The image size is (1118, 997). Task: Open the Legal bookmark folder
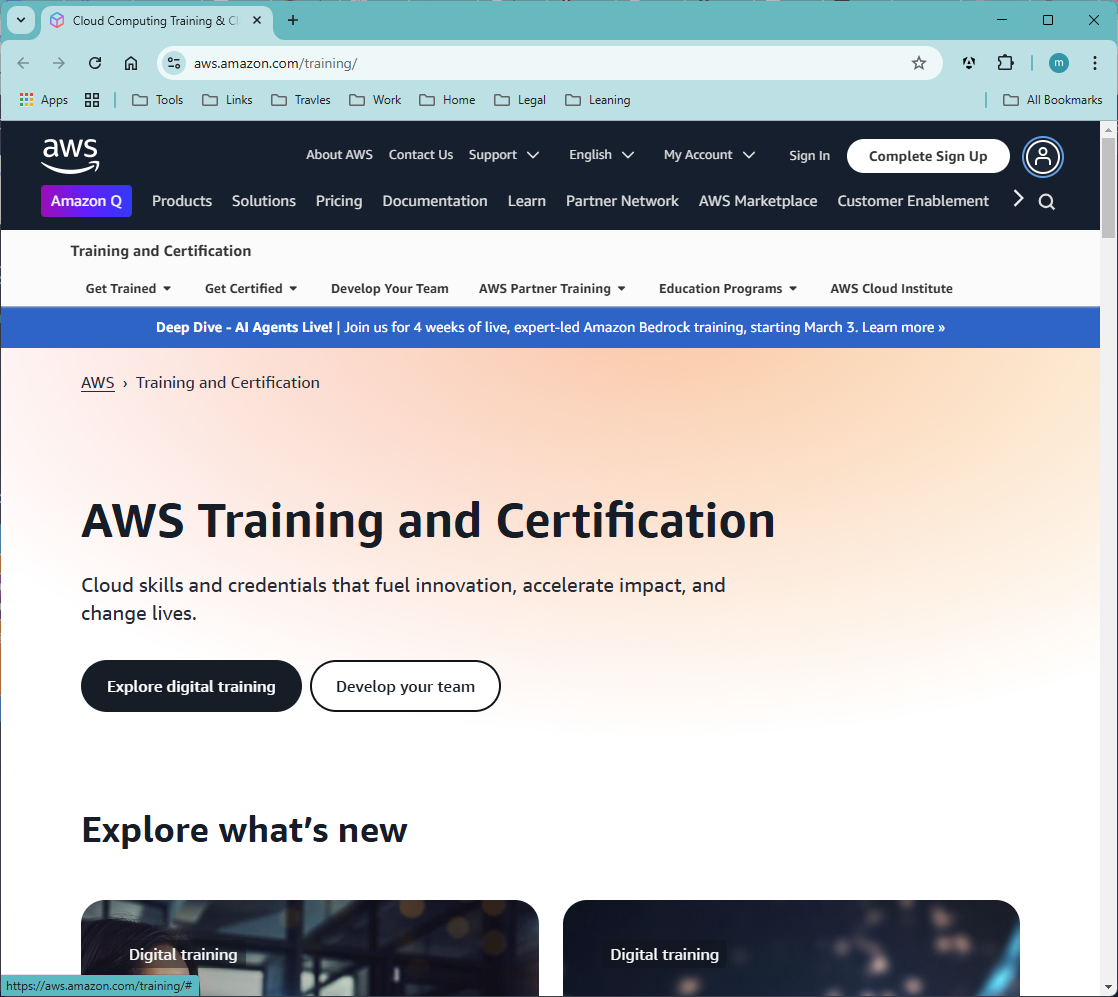(x=520, y=100)
